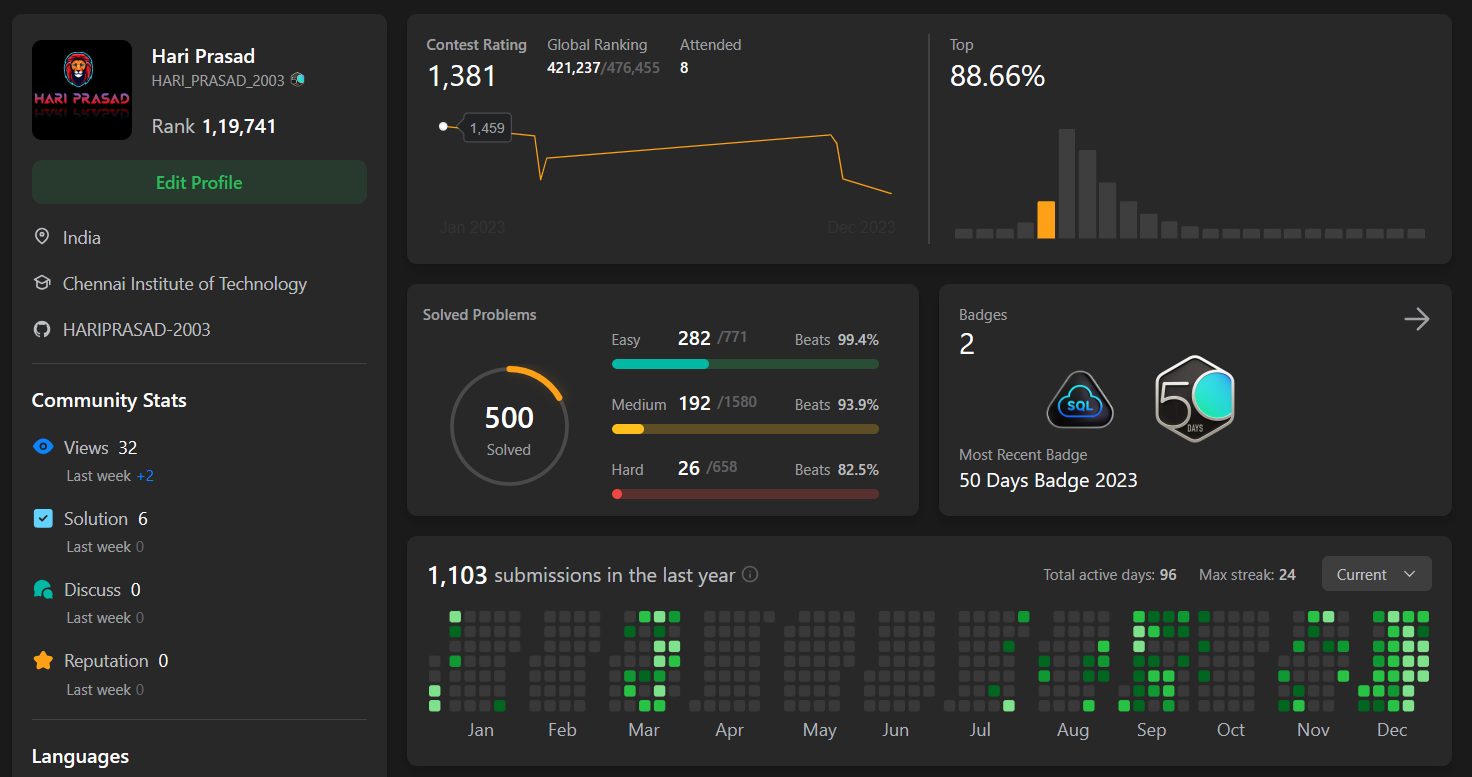The width and height of the screenshot is (1472, 777).
Task: Click the Edit Profile button
Action: (199, 182)
